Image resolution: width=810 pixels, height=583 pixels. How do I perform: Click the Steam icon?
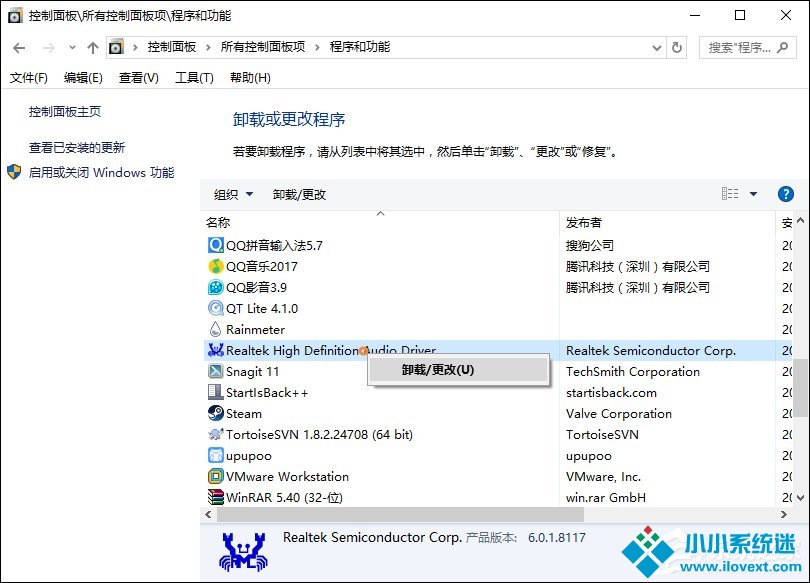[x=215, y=413]
